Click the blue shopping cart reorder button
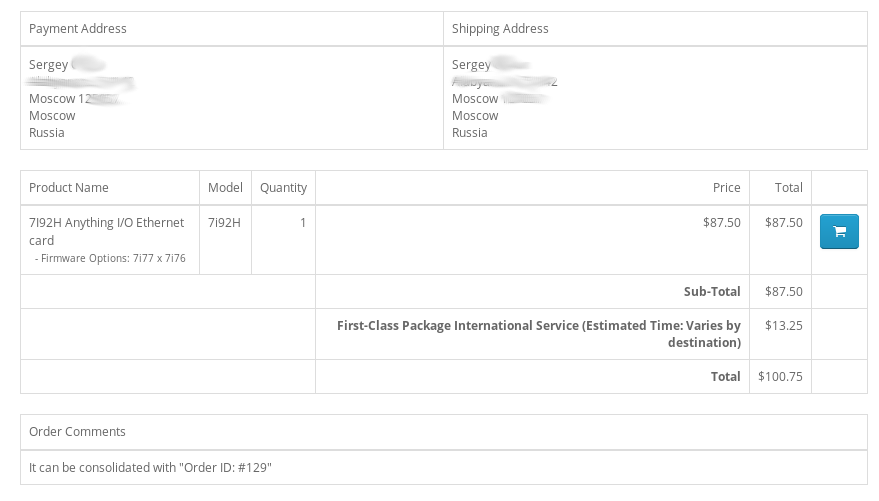The width and height of the screenshot is (879, 501). point(839,232)
